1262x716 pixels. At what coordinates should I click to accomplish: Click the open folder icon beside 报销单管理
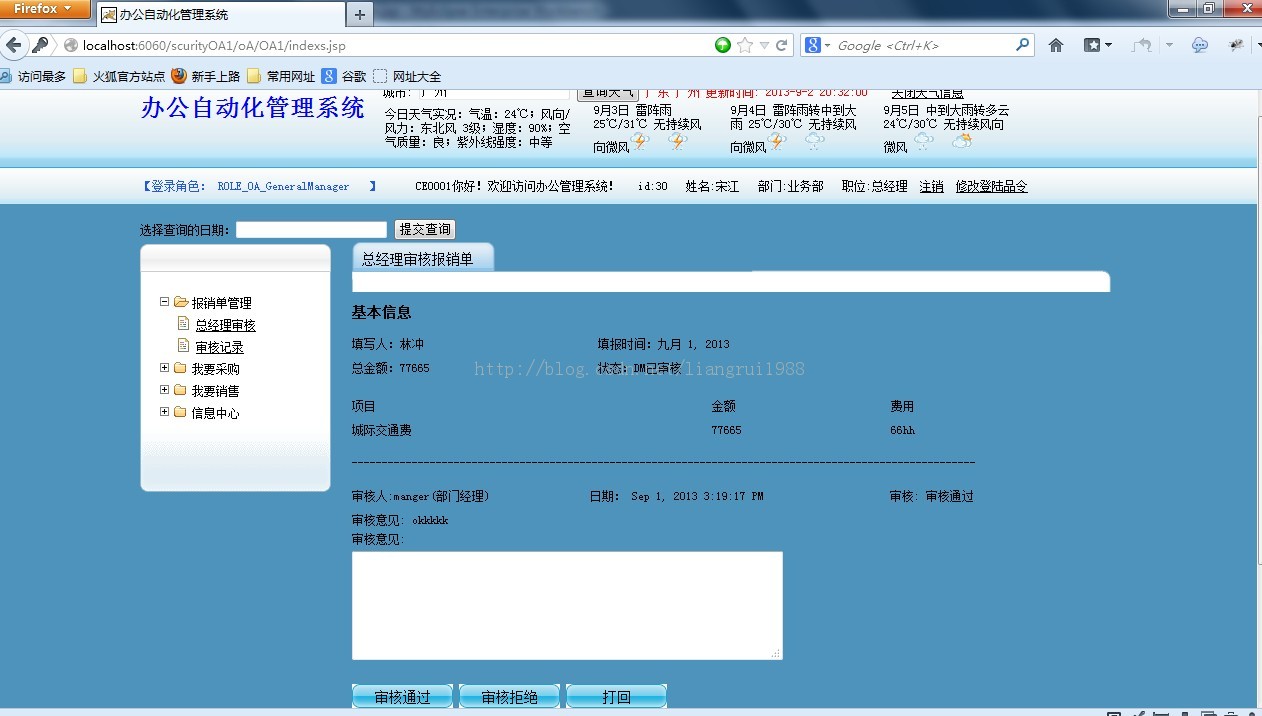pos(181,302)
